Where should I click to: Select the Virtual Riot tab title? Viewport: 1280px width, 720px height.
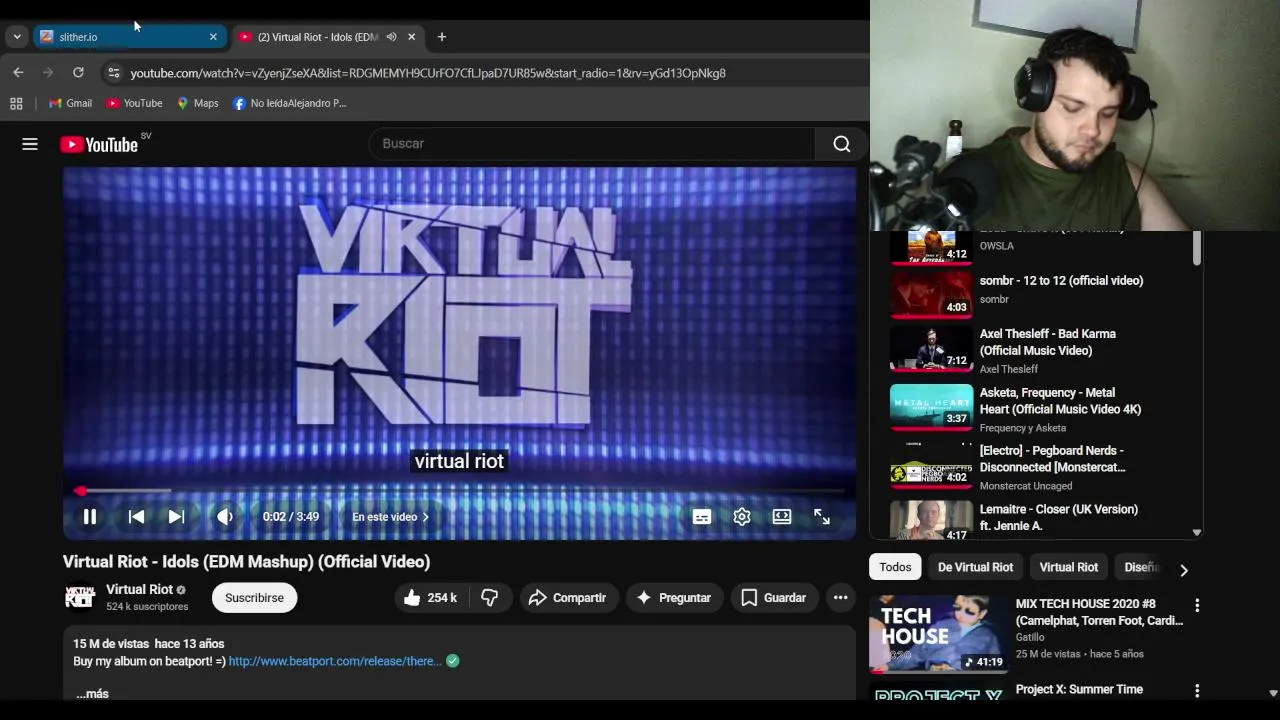[x=318, y=37]
